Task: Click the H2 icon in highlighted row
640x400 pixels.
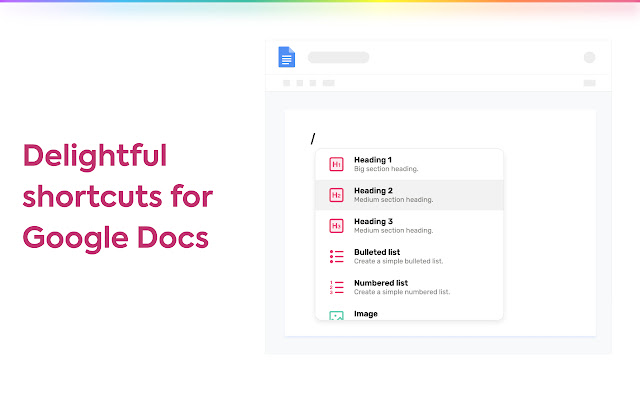Action: 336,195
